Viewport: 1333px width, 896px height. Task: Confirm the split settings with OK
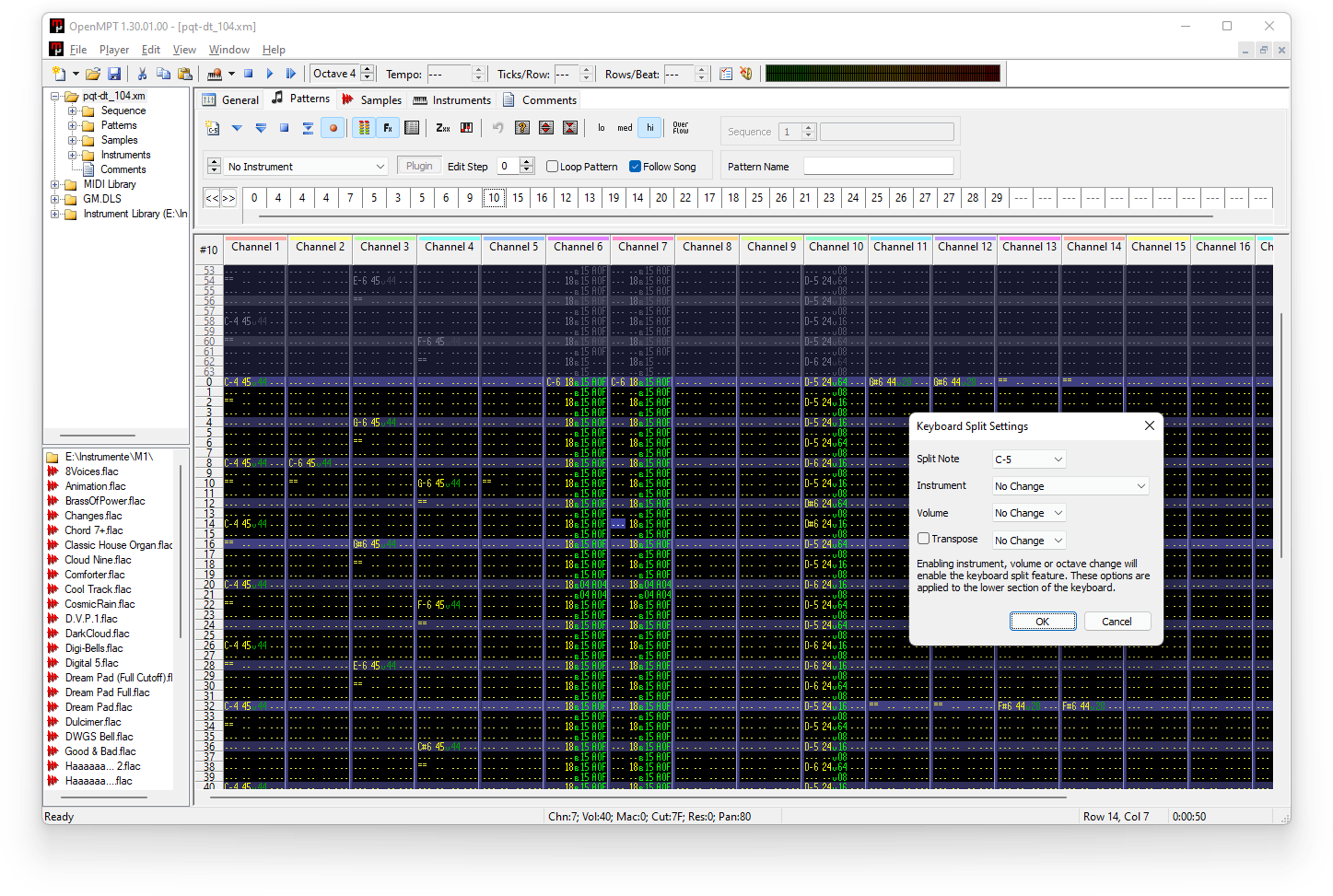1043,622
